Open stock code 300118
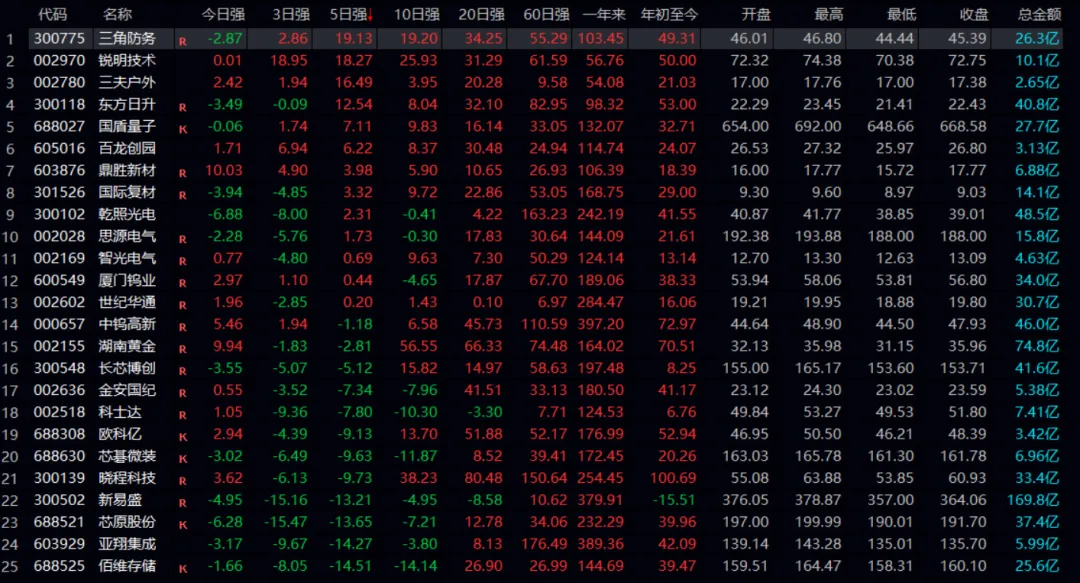Image resolution: width=1080 pixels, height=583 pixels. tap(59, 104)
